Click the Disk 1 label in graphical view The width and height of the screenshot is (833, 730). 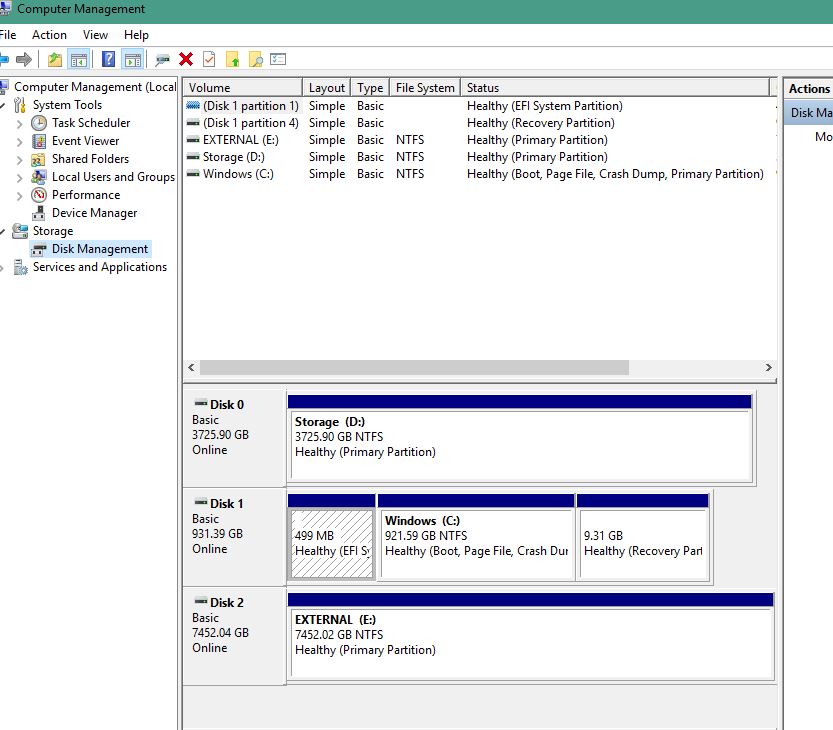click(x=226, y=503)
